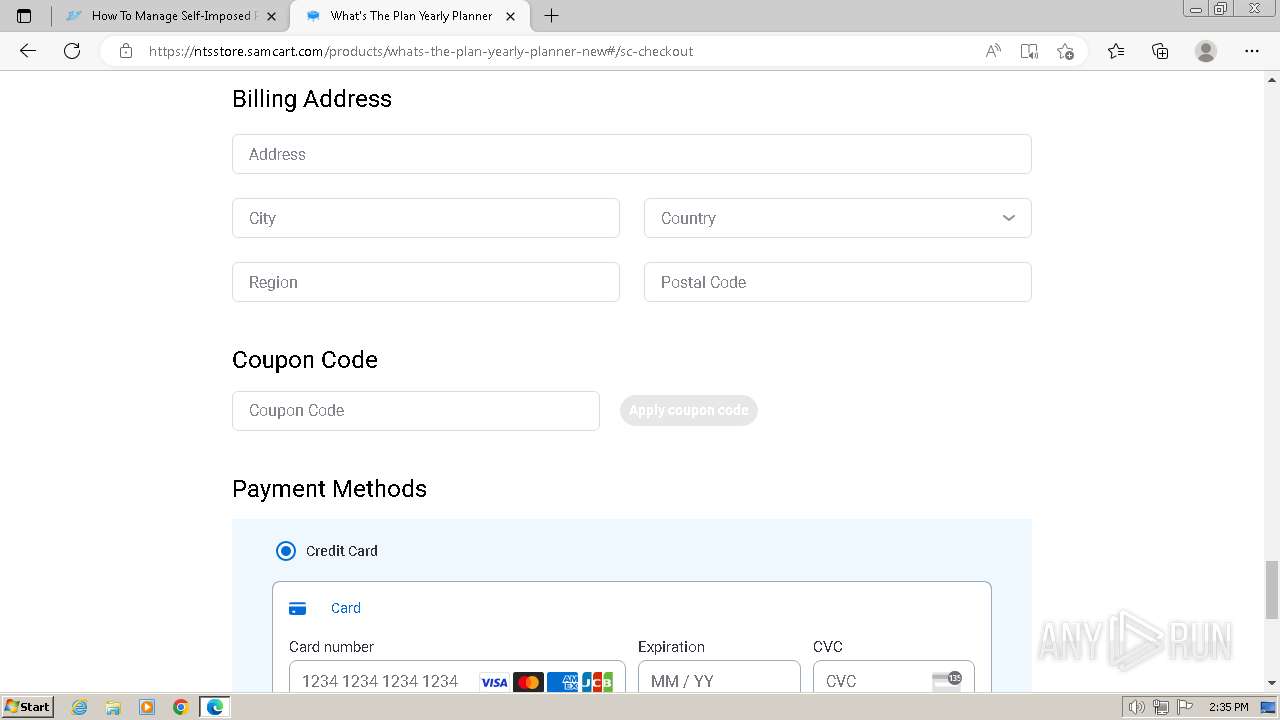
Task: Open Read Aloud in address bar
Action: pos(993,51)
